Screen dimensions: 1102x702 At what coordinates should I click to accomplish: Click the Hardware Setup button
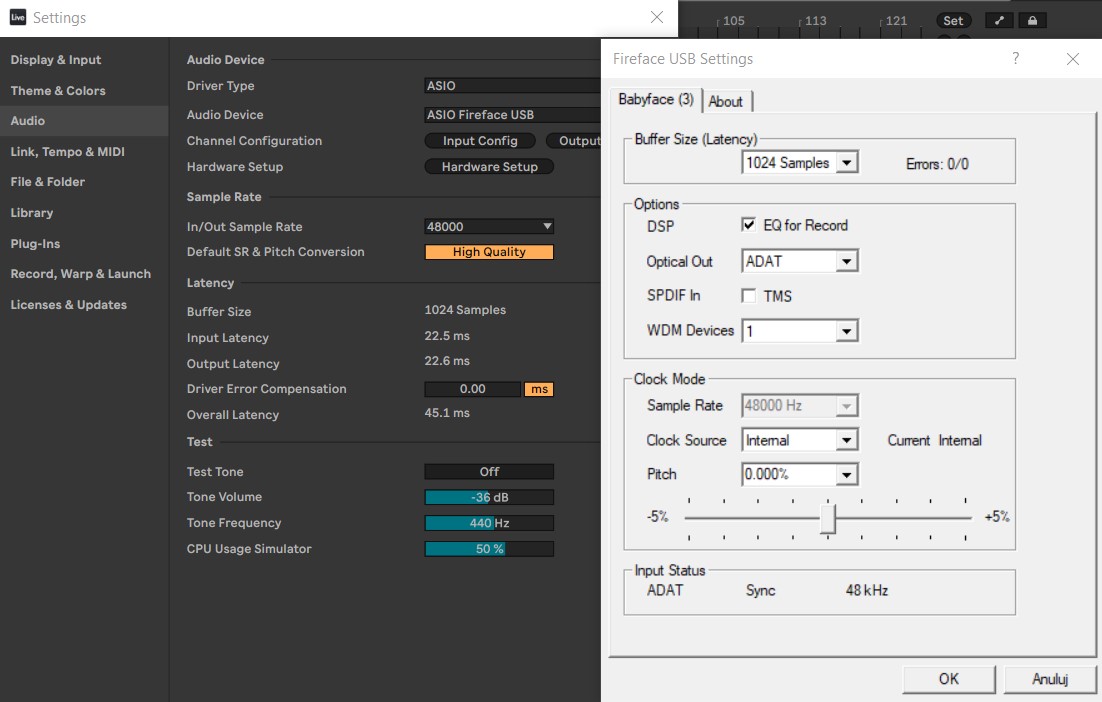(489, 167)
